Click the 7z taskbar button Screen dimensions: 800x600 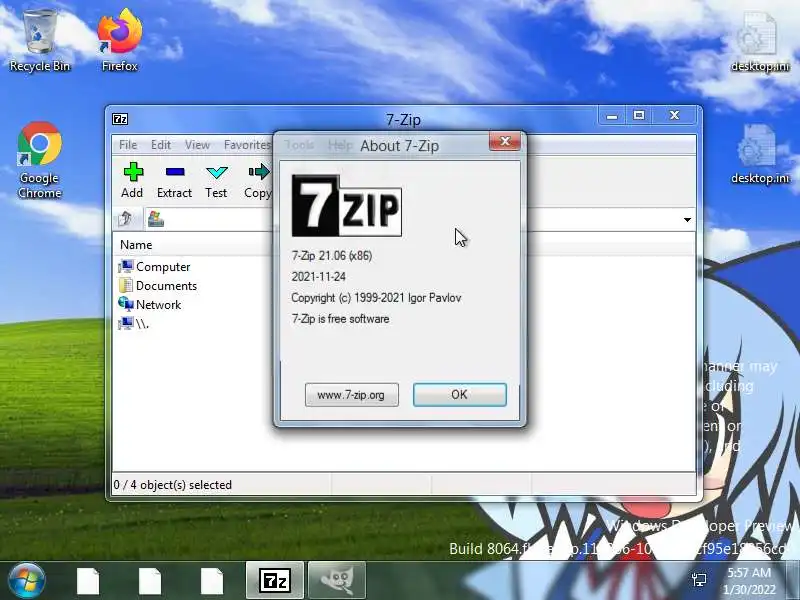(x=274, y=580)
